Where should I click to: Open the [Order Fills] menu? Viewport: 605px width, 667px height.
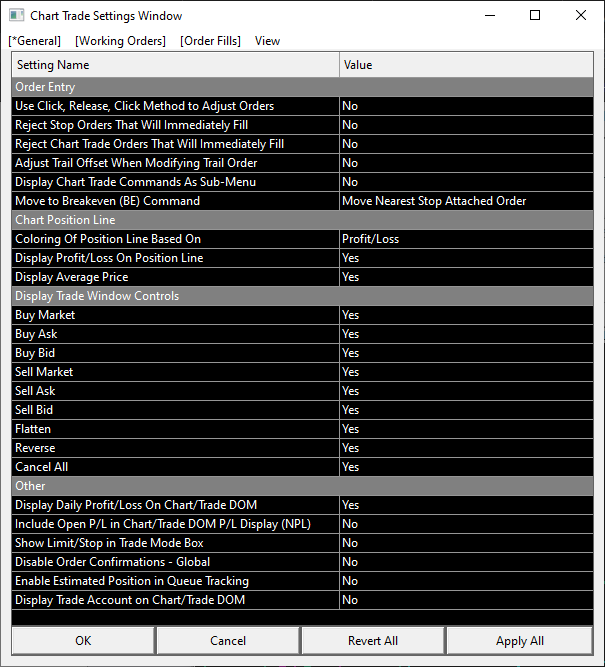210,41
